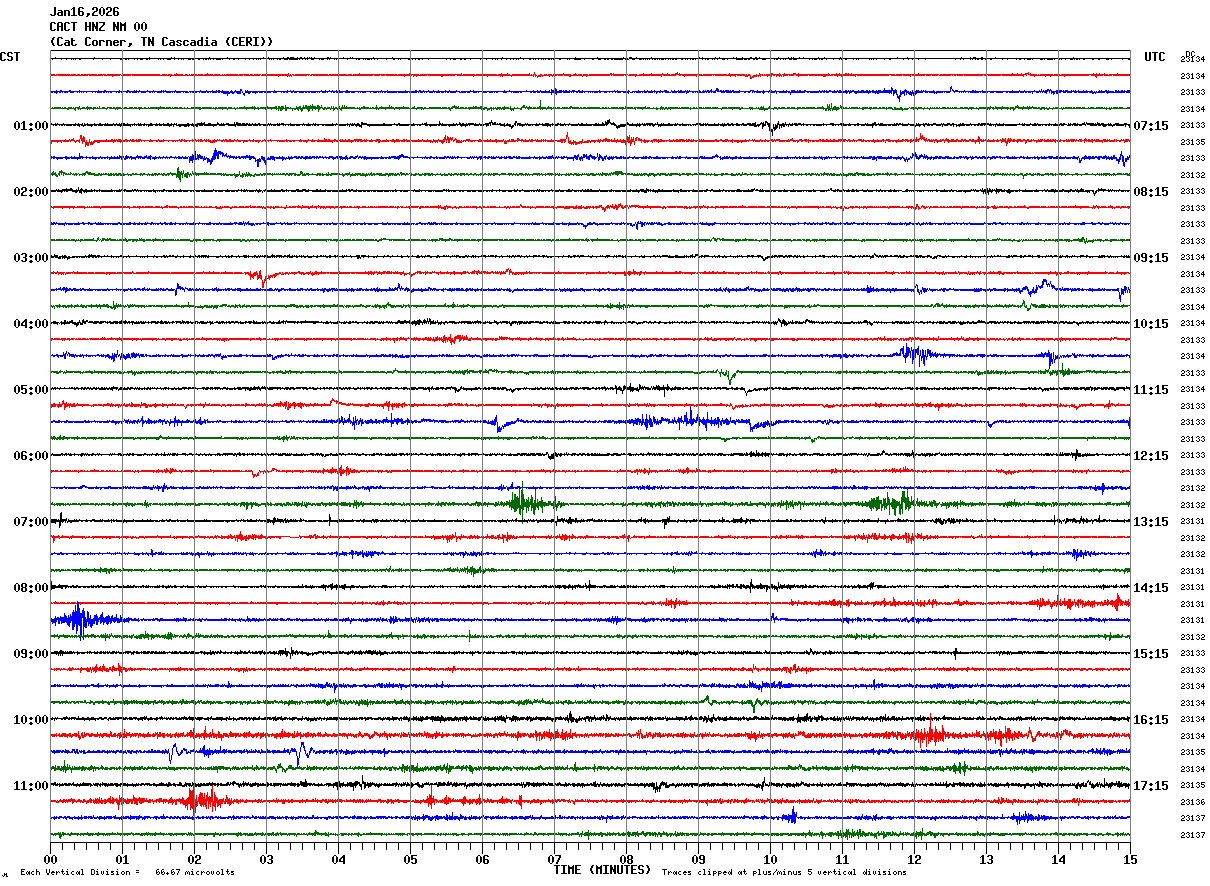Click the TIME (MINUTES) axis label
Viewport: 1210px width, 886px height.
602,870
